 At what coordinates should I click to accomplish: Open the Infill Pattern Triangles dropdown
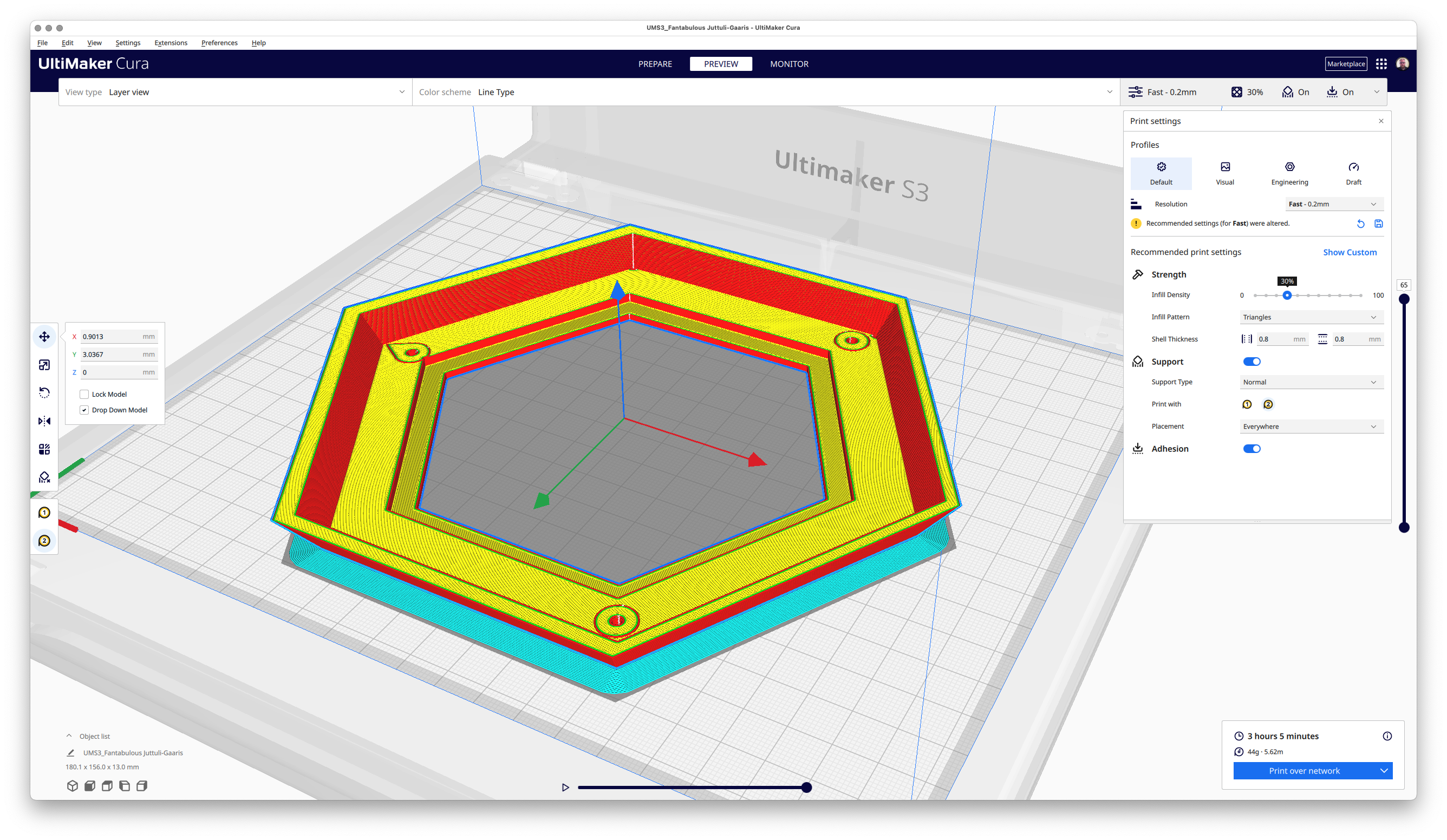1312,317
